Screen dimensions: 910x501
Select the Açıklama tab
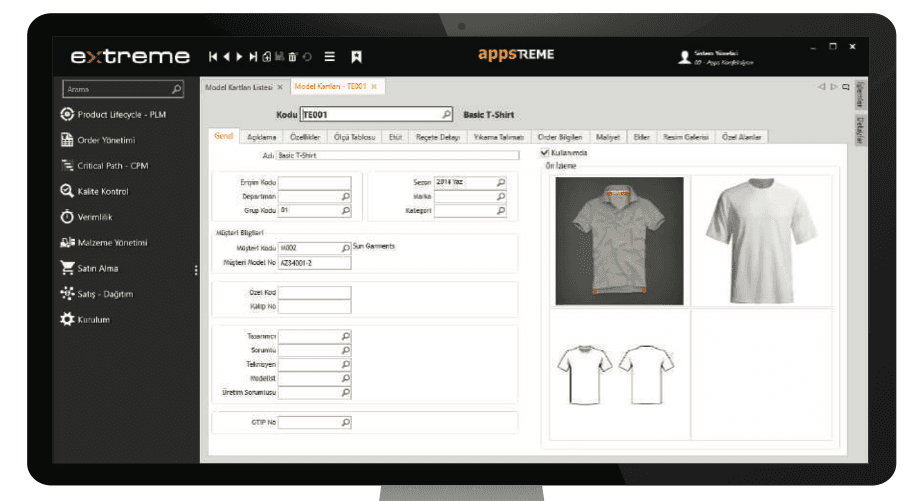tap(262, 137)
